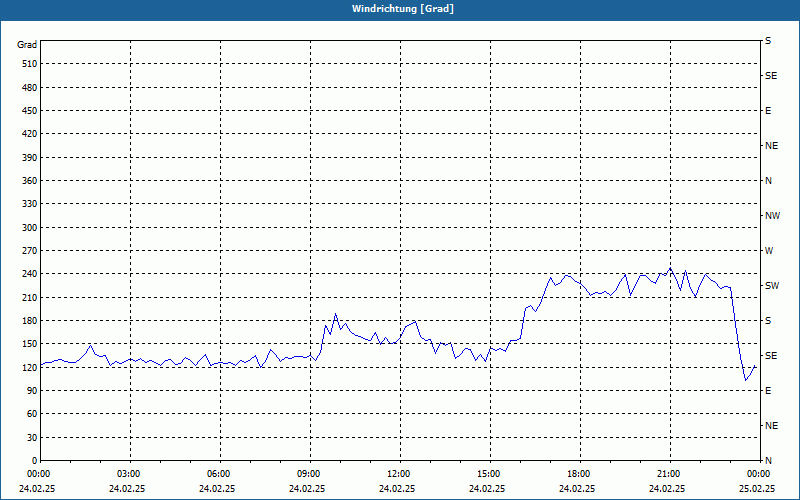The image size is (800, 500).
Task: Select the 210 value on the degree axis
Action: 30,297
